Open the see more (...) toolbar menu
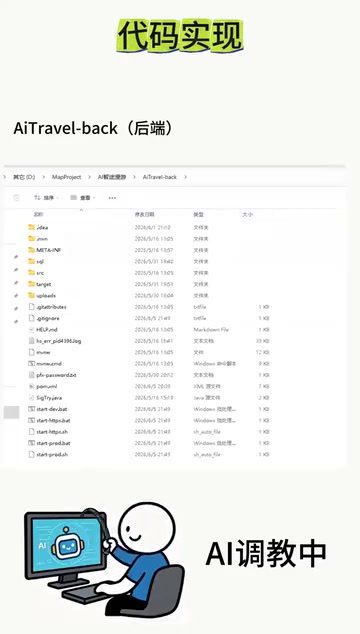The height and width of the screenshot is (634, 360). [112, 198]
